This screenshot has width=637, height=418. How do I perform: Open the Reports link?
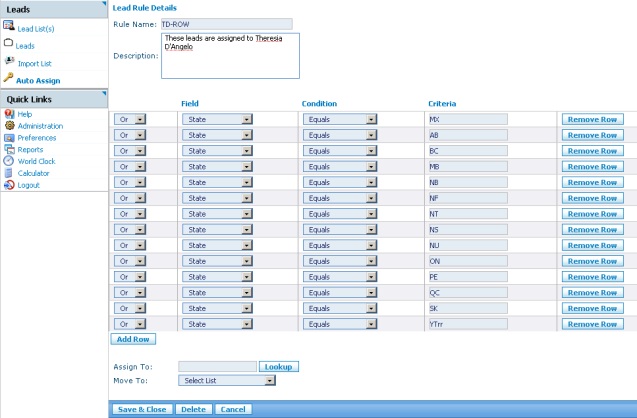pos(30,149)
